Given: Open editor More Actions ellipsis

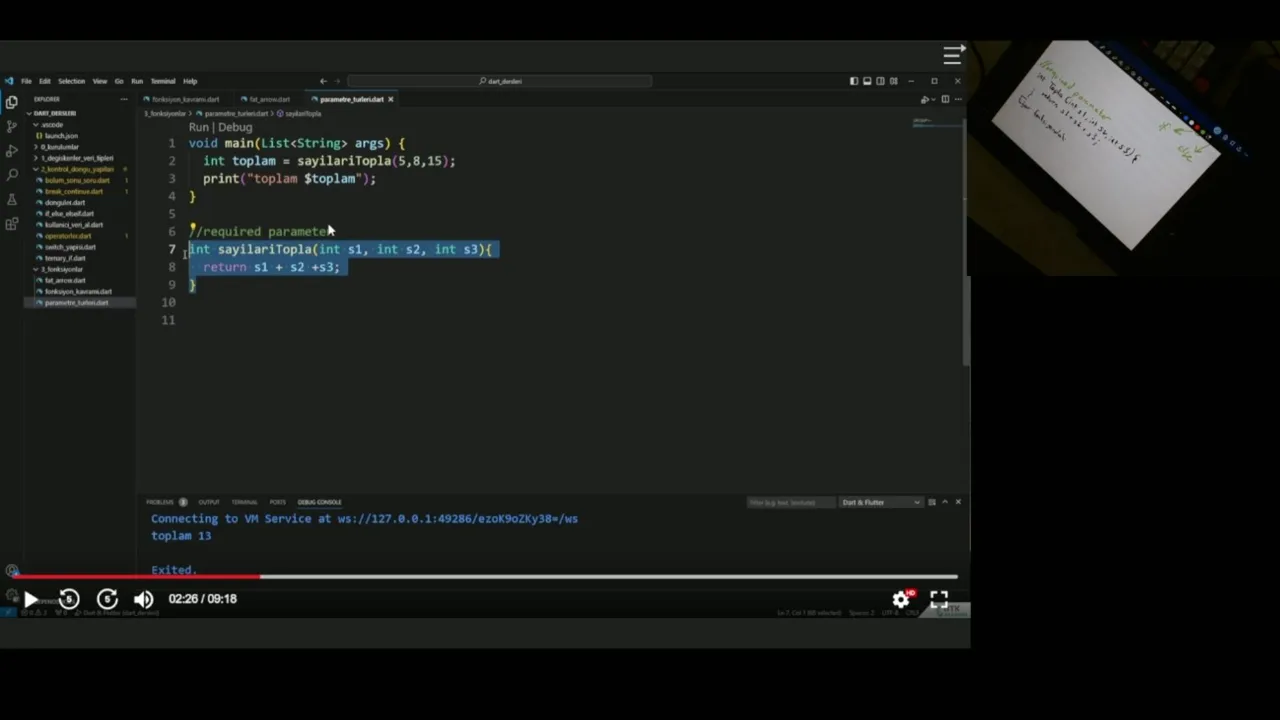Looking at the screenshot, I should click(958, 100).
